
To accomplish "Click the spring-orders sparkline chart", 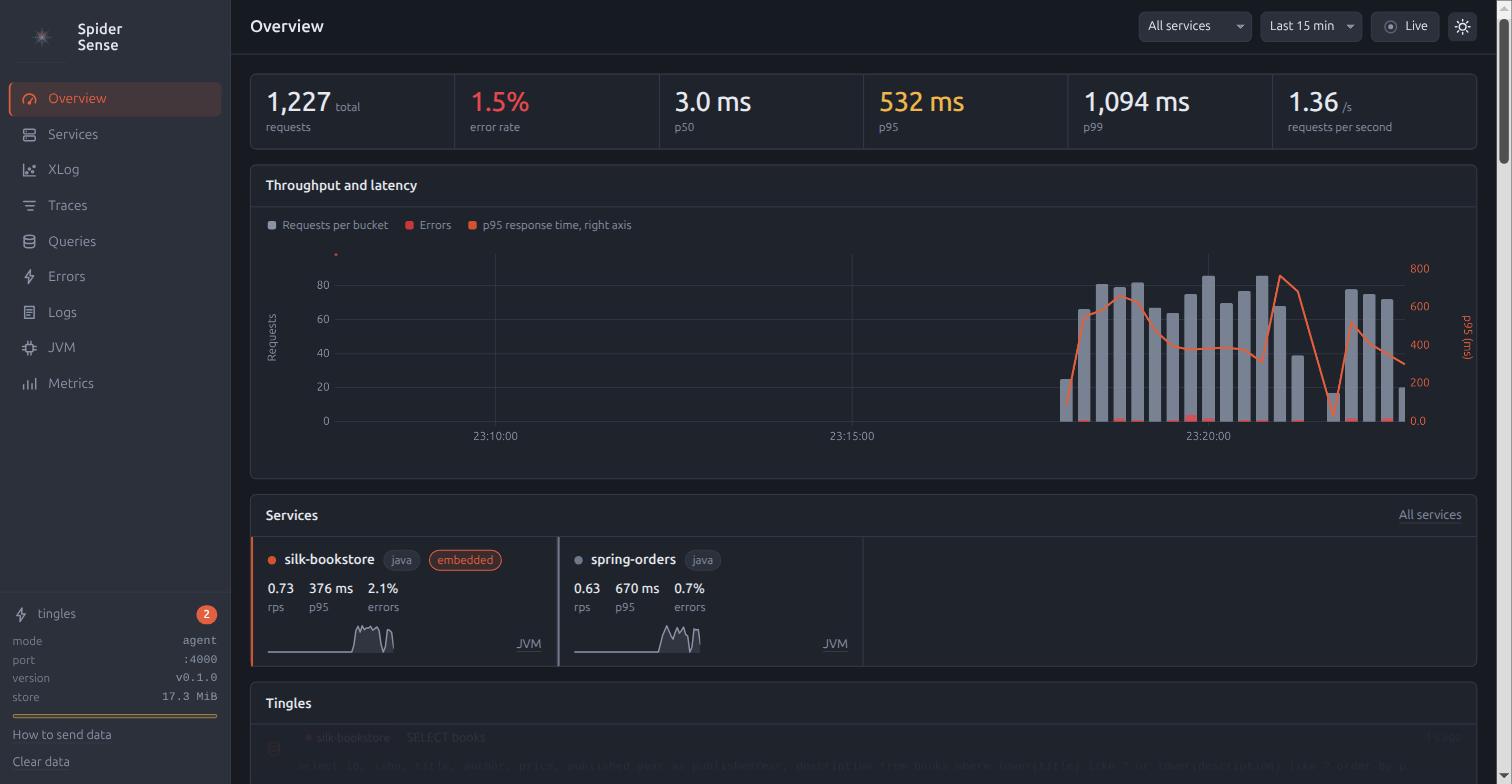I will pyautogui.click(x=637, y=639).
